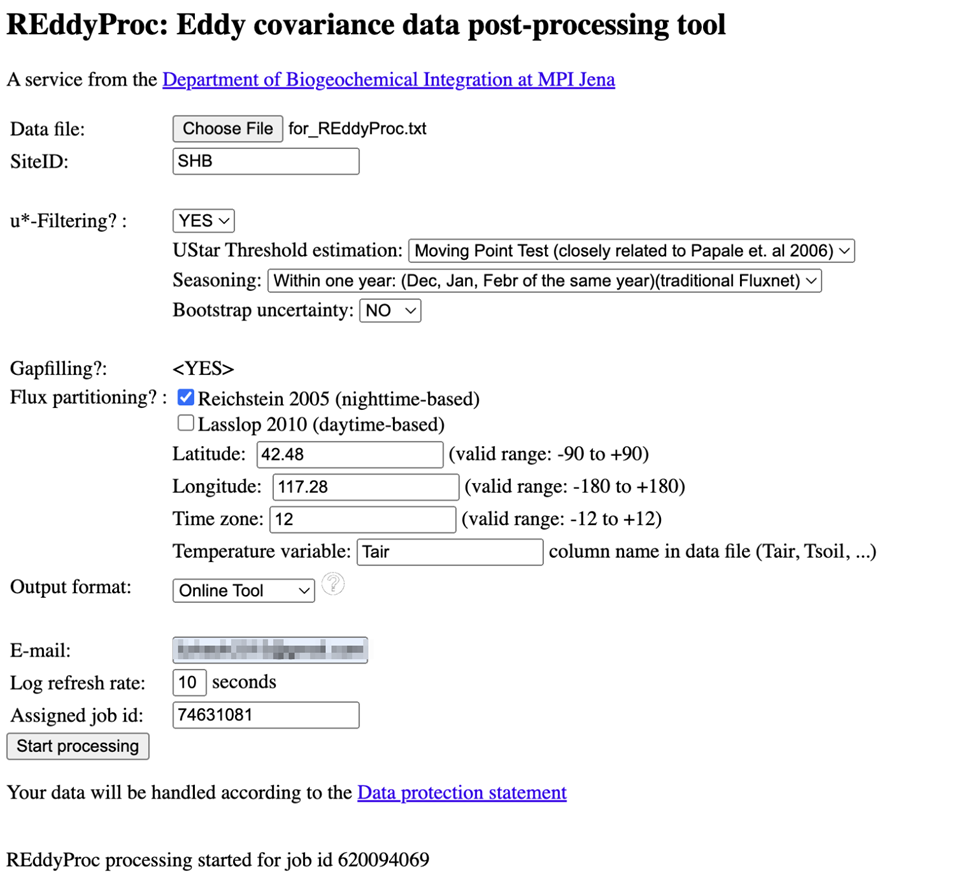Select the Time zone field

pos(361,520)
